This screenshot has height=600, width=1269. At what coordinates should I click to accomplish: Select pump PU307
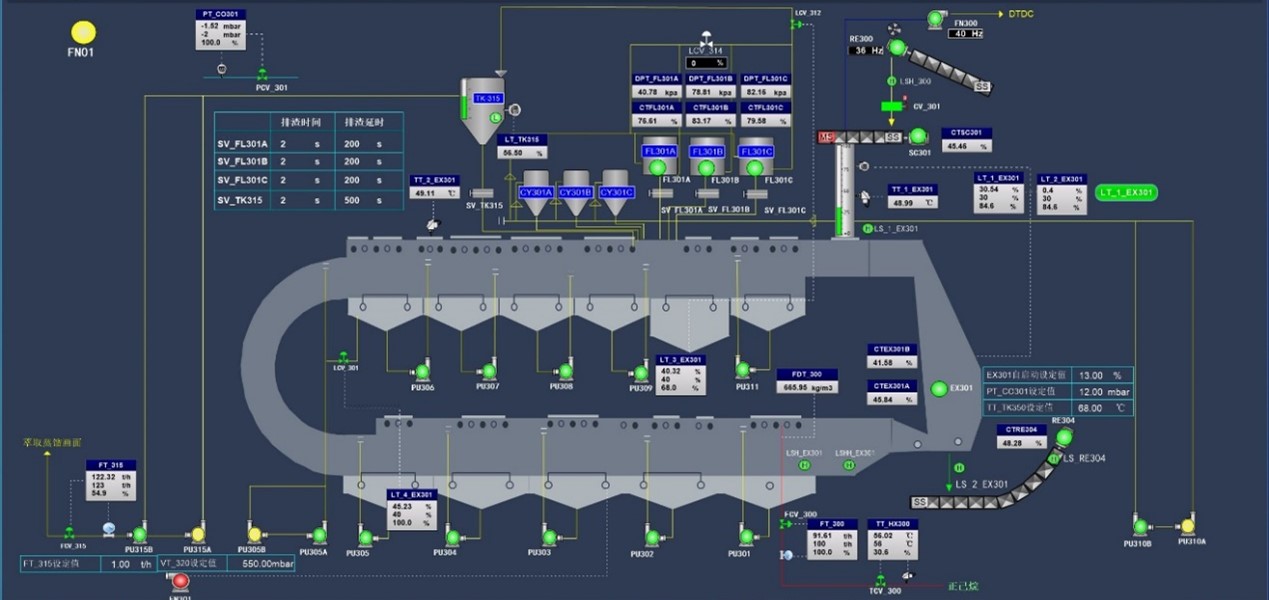click(x=489, y=372)
